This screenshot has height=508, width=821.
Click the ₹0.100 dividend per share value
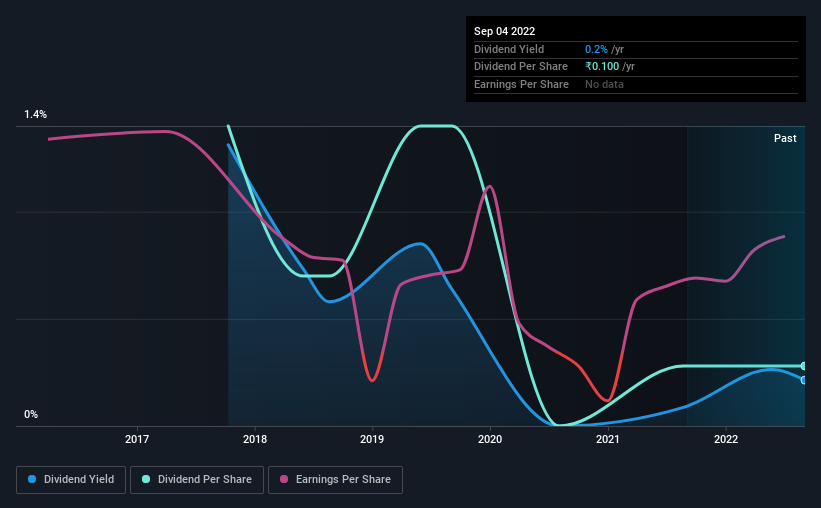(x=602, y=67)
